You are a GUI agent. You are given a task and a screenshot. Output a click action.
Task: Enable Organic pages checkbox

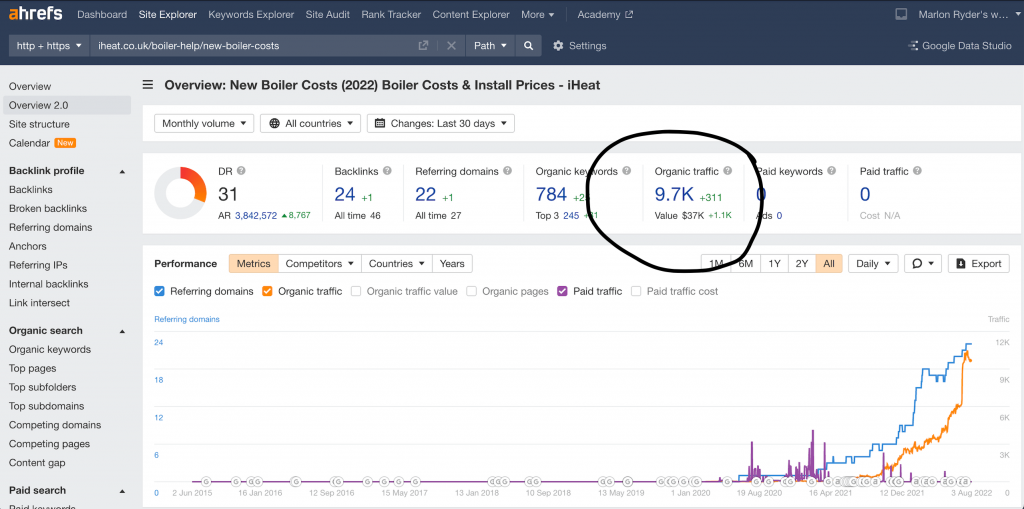coord(472,291)
